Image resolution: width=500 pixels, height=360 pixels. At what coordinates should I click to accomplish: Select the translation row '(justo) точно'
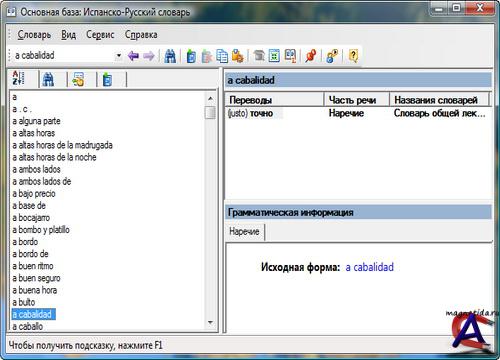pyautogui.click(x=358, y=113)
